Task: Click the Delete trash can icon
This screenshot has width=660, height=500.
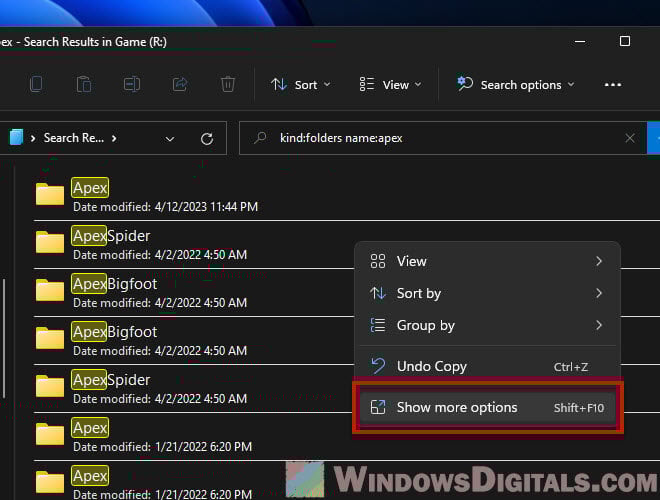Action: (228, 84)
